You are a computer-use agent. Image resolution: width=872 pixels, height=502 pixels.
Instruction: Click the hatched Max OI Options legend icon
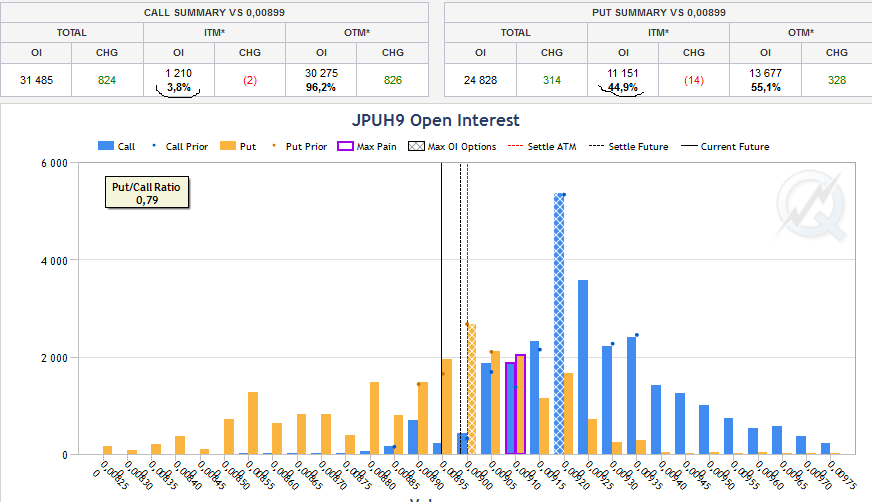pos(416,146)
